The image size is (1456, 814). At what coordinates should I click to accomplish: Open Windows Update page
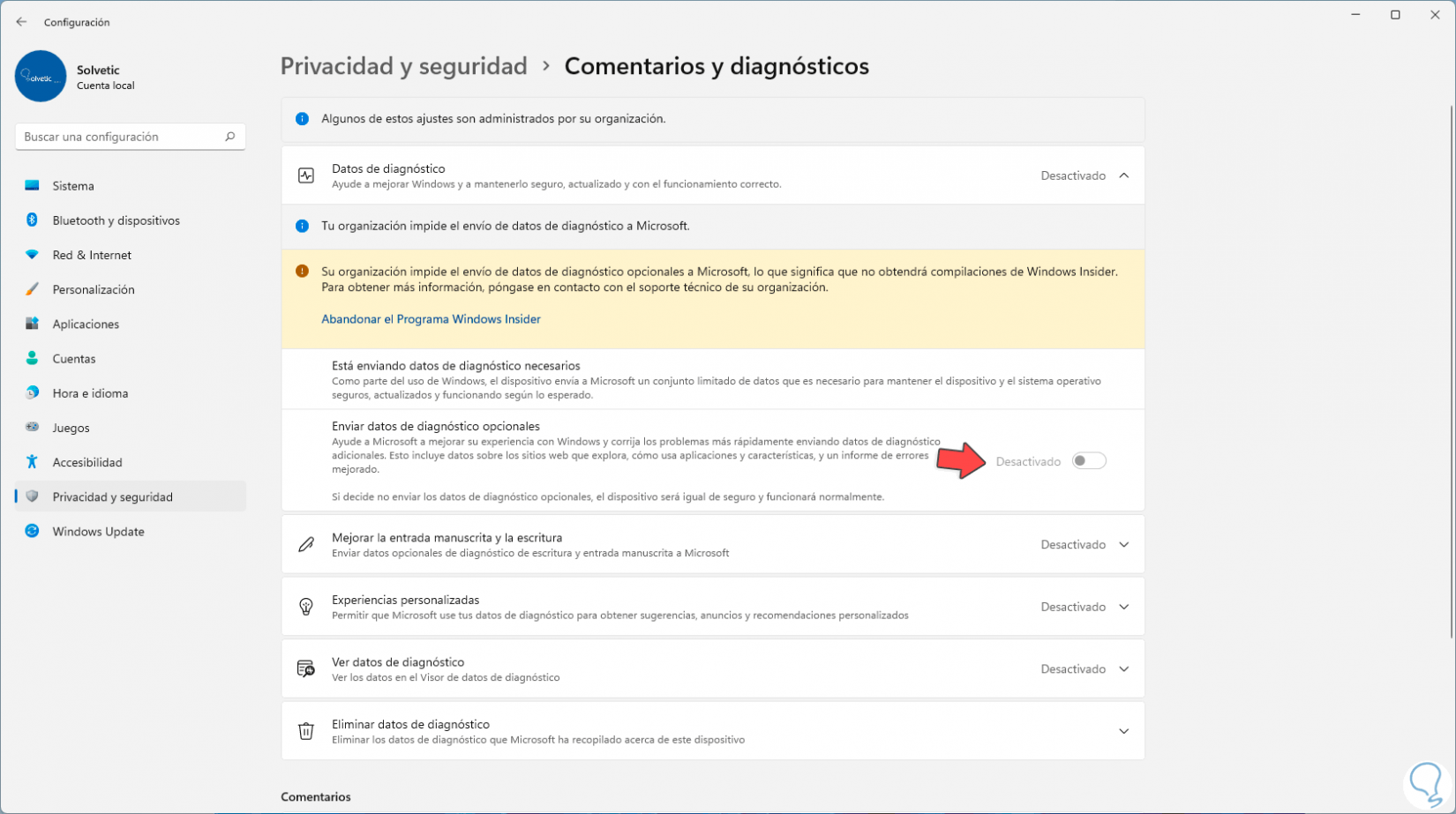[131, 531]
